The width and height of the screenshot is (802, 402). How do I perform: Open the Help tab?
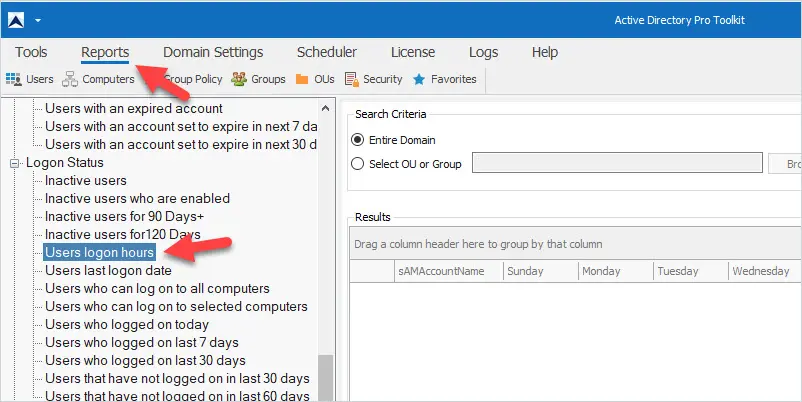pyautogui.click(x=545, y=52)
